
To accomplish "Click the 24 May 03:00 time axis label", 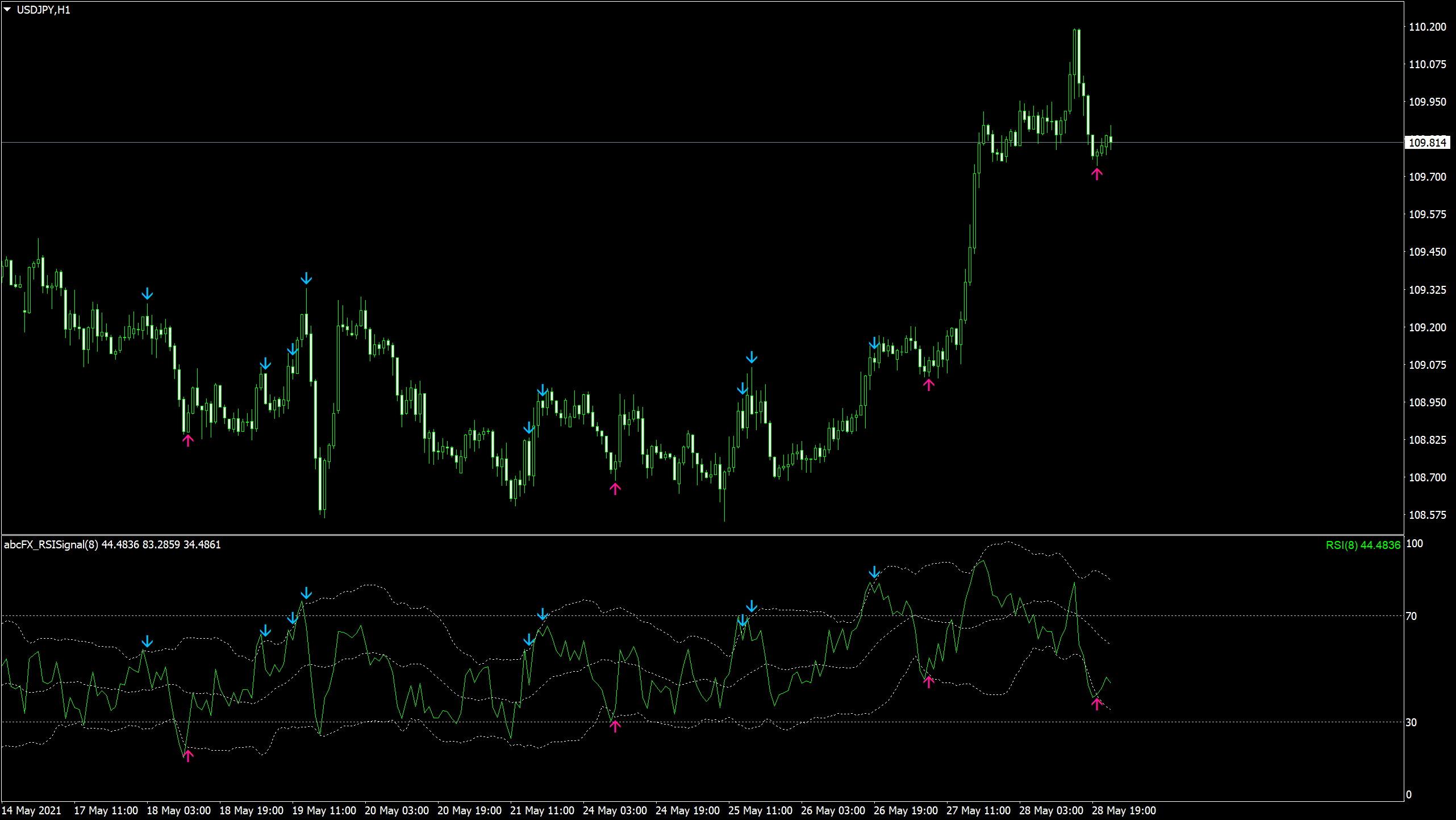I will click(615, 810).
